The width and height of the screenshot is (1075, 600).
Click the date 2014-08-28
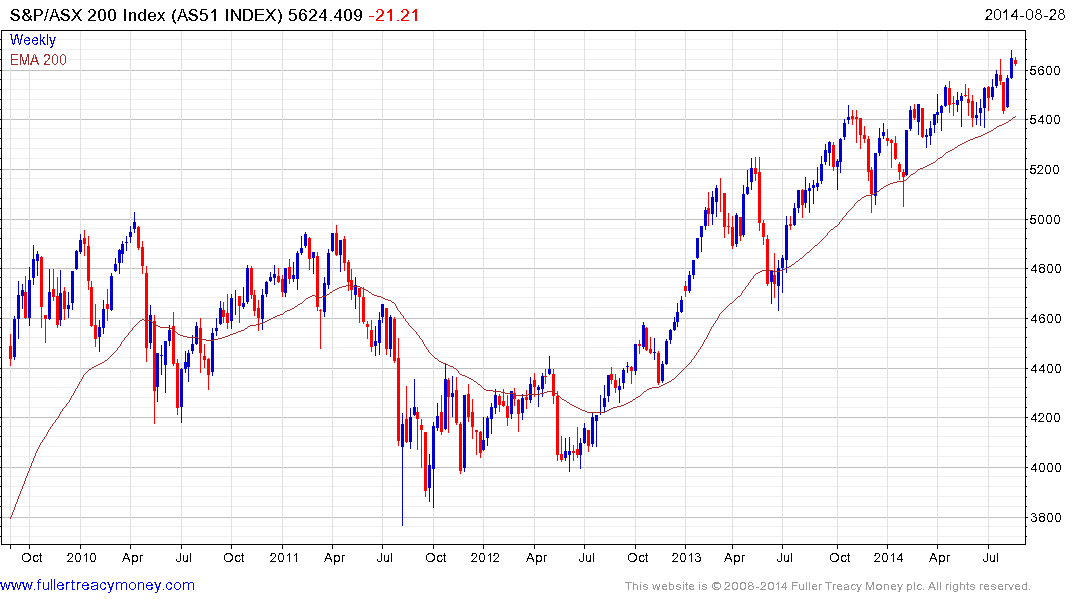(1024, 15)
